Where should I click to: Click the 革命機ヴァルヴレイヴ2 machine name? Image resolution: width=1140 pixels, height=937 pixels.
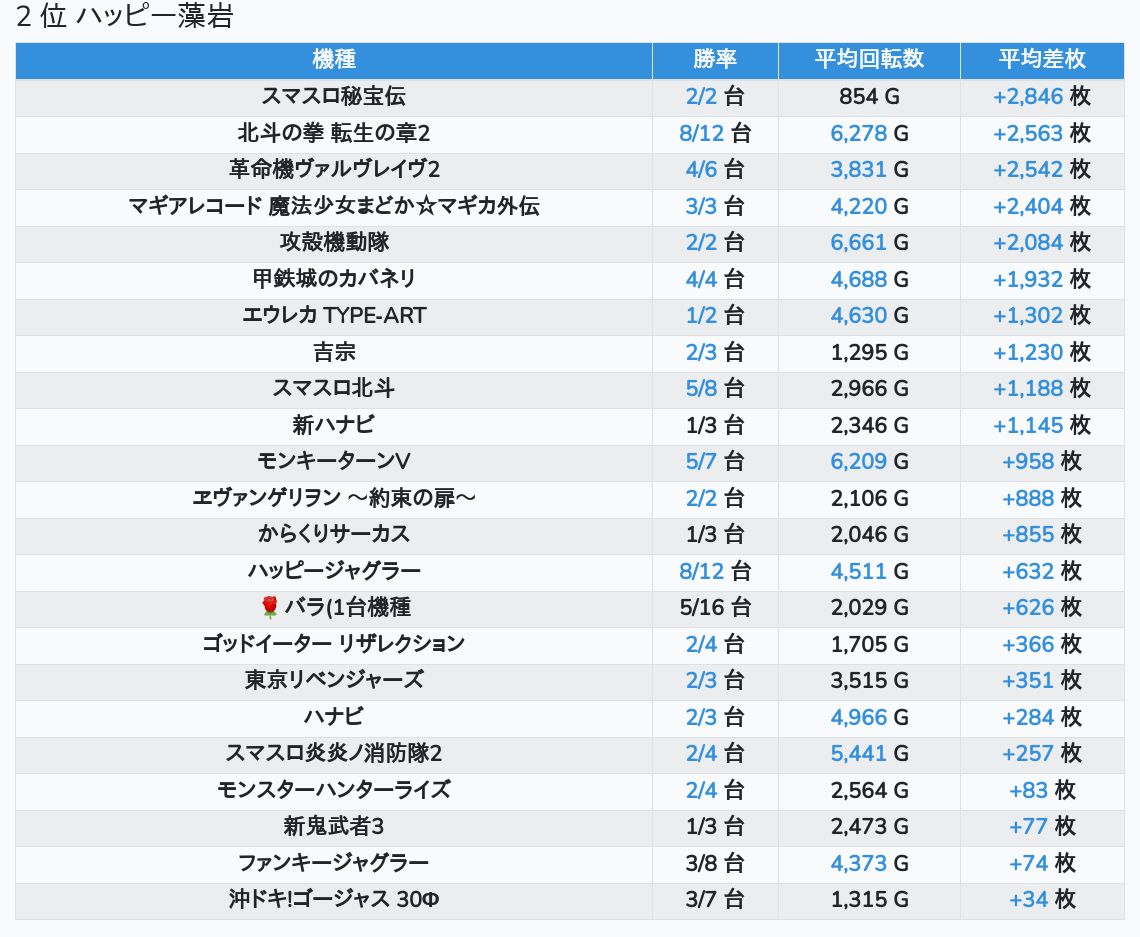click(x=334, y=170)
